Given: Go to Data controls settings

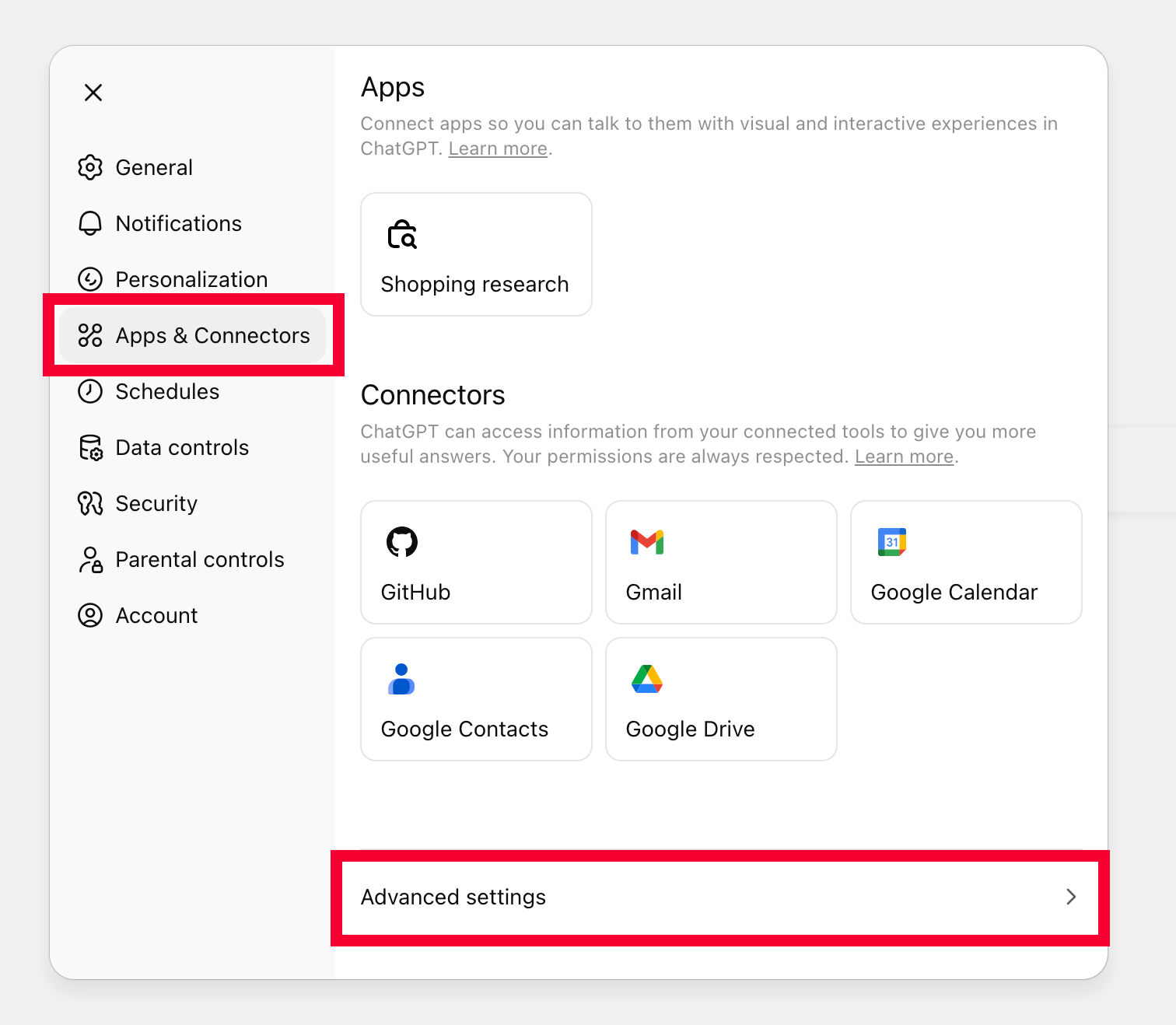Looking at the screenshot, I should tap(182, 447).
